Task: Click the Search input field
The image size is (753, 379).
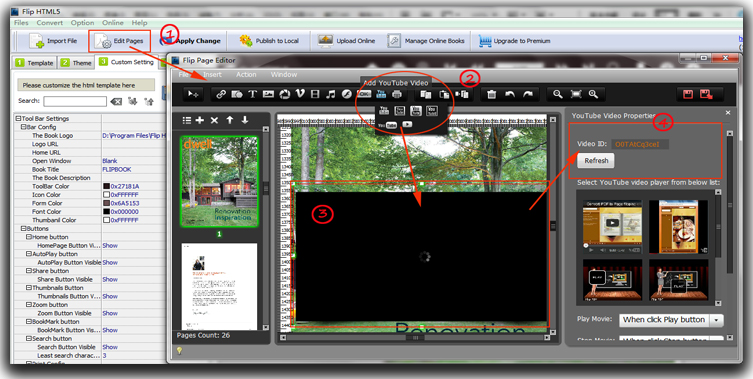Action: [x=75, y=101]
